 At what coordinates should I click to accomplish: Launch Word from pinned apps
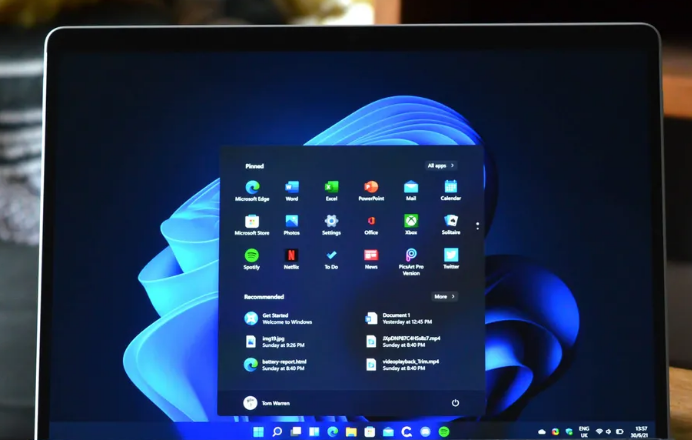(292, 191)
